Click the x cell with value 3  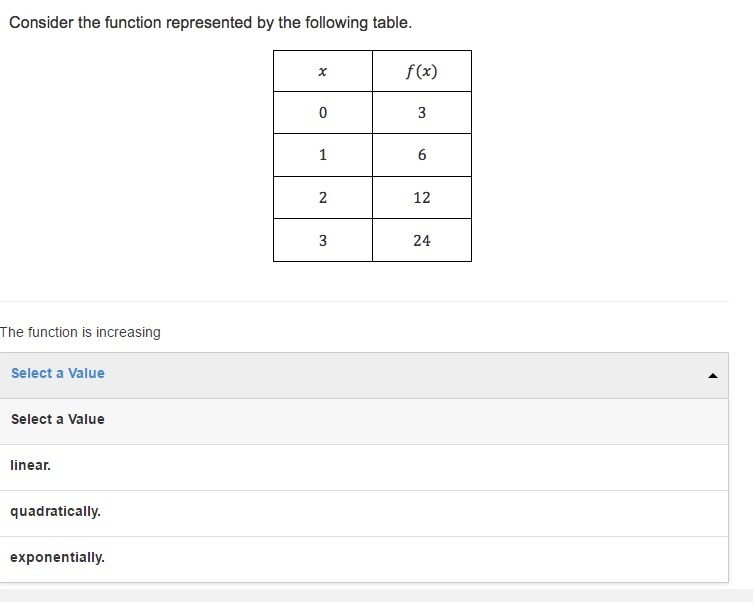[x=323, y=240]
